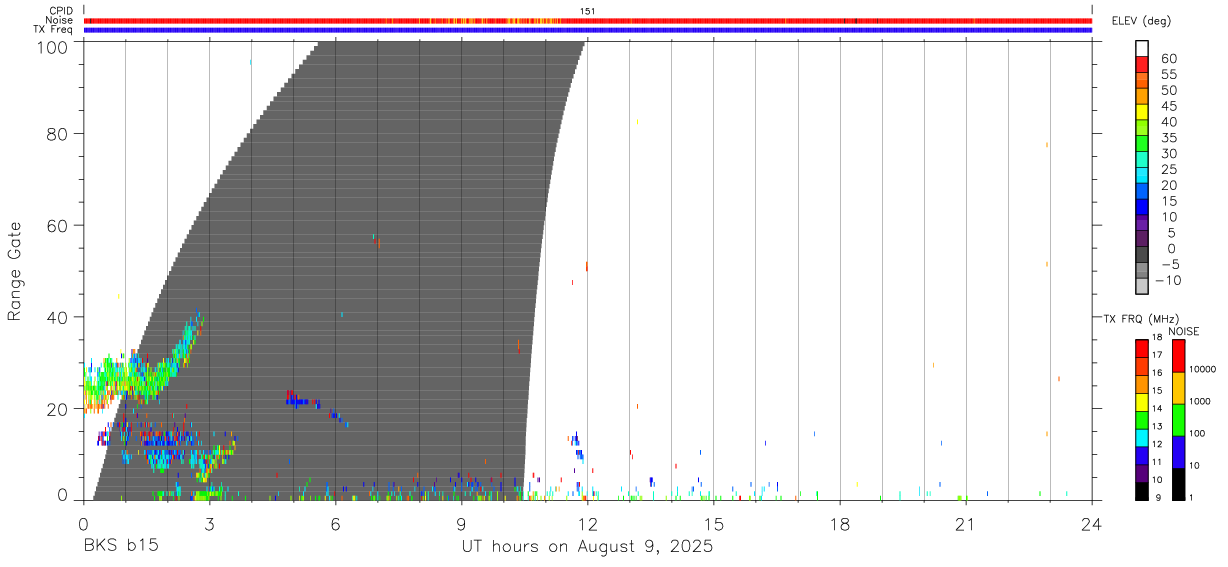Click the 'Range Gate' vertical axis title
The image size is (1228, 567).
15,271
